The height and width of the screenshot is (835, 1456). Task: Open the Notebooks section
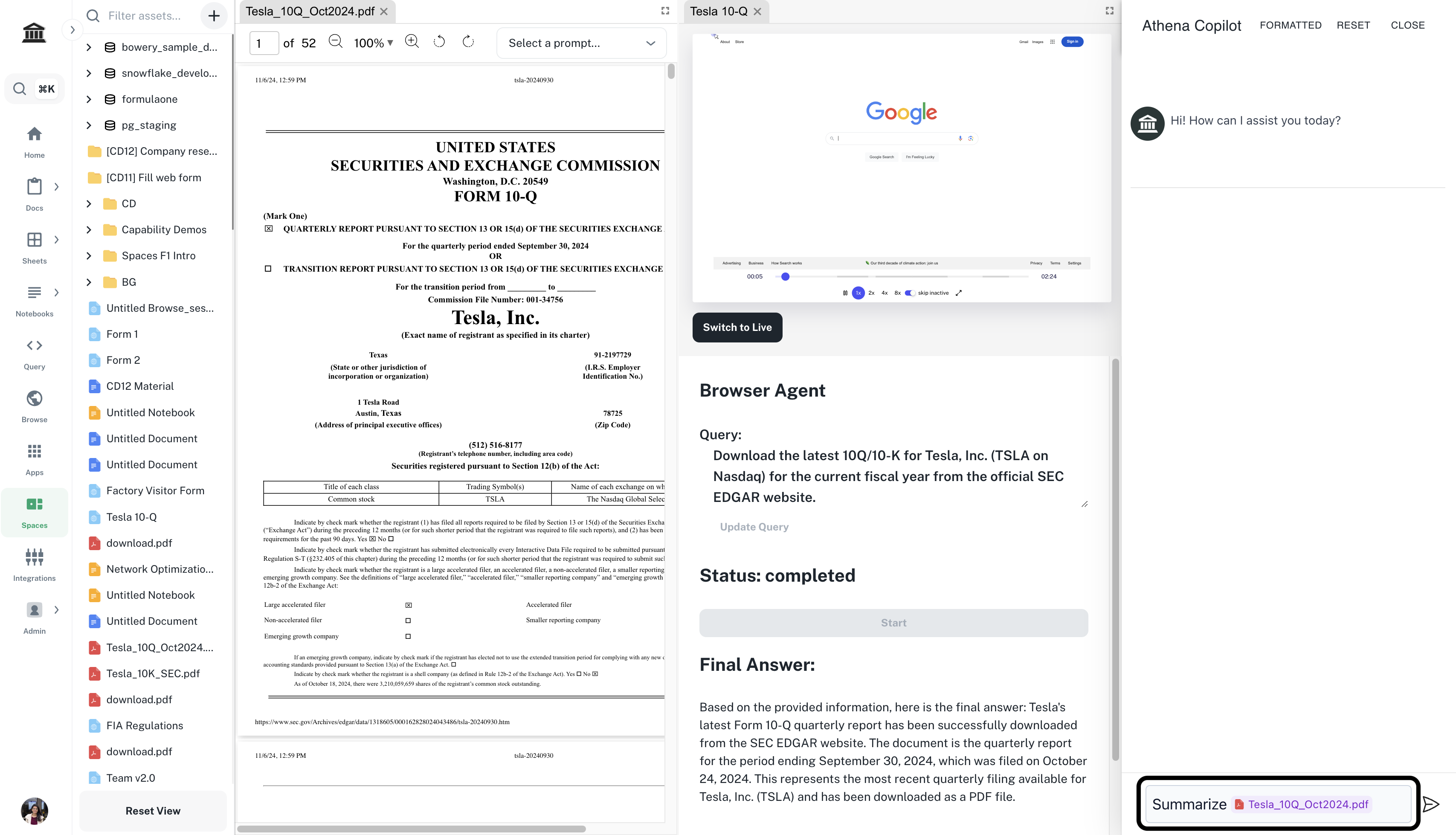[35, 301]
